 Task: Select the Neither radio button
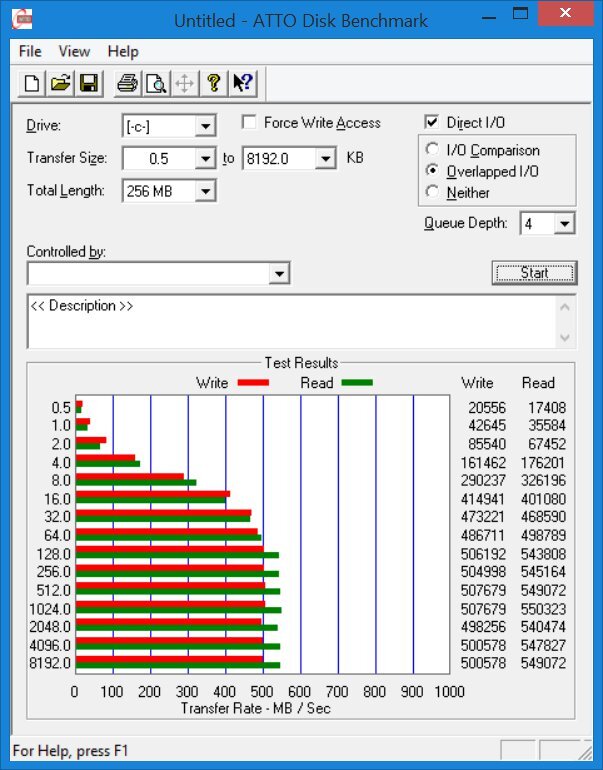point(432,192)
